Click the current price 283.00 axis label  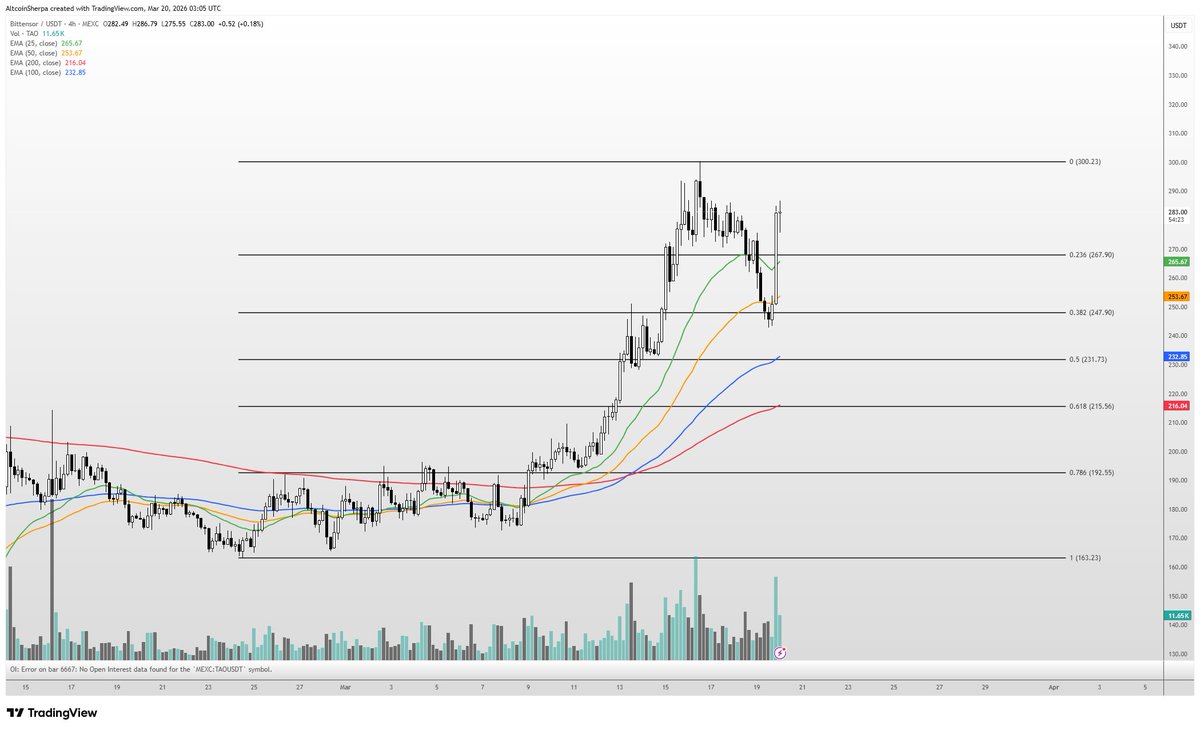point(1177,212)
